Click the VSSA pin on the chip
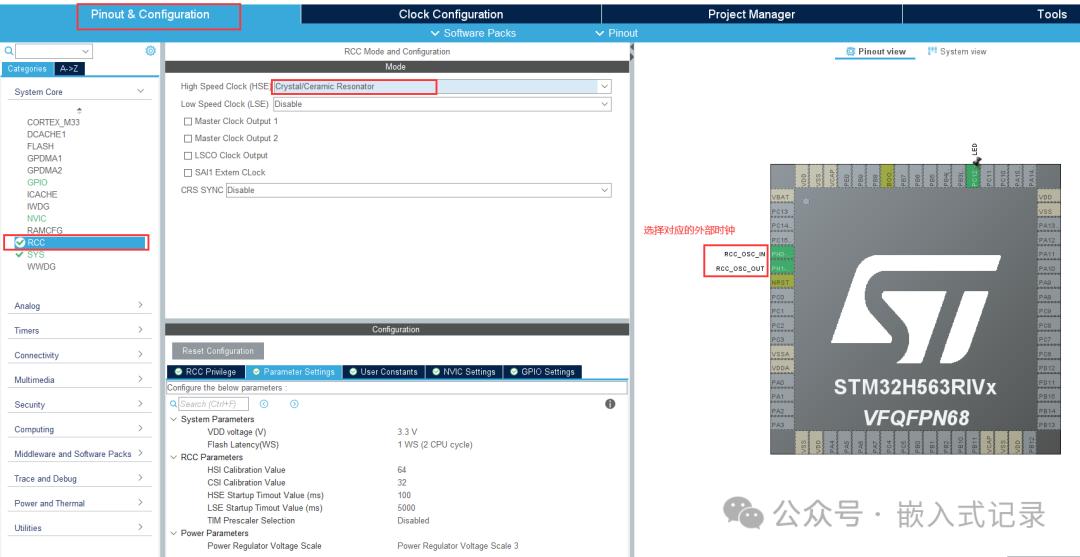Image resolution: width=1080 pixels, height=557 pixels. 782,354
